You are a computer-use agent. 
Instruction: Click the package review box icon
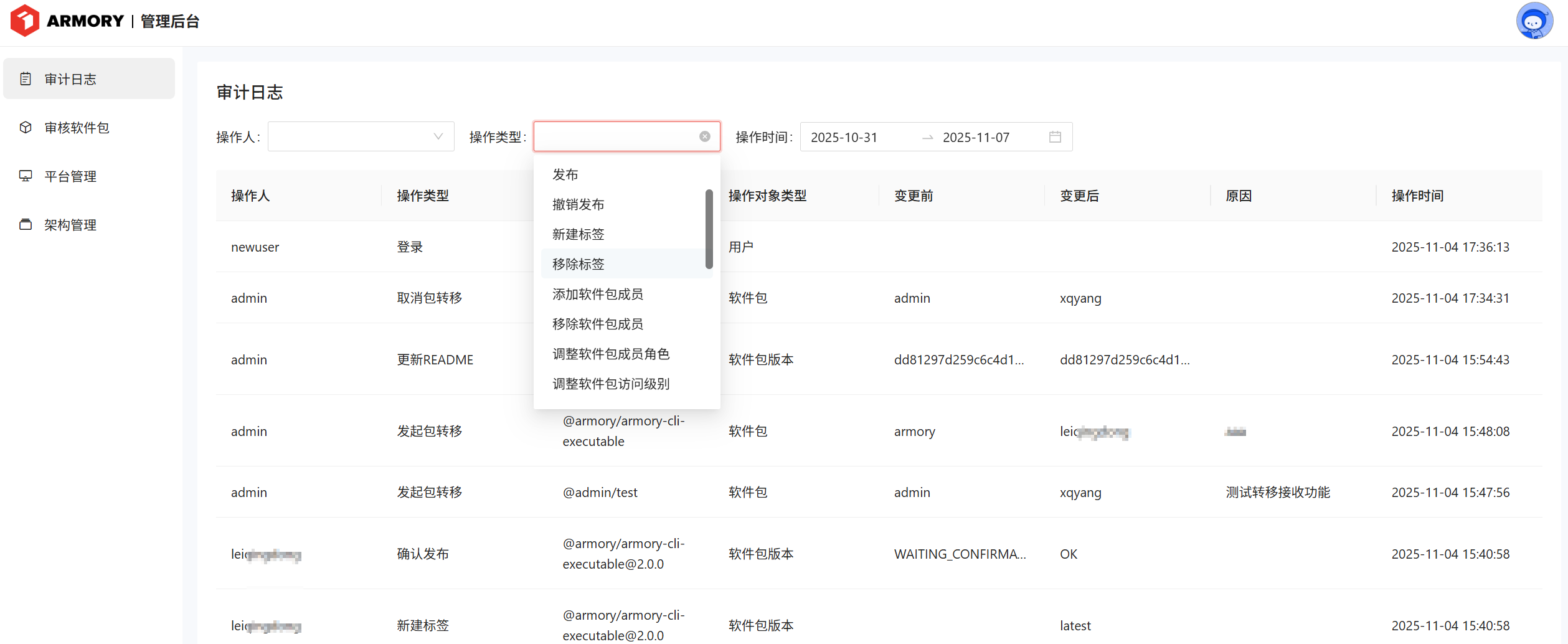tap(26, 127)
